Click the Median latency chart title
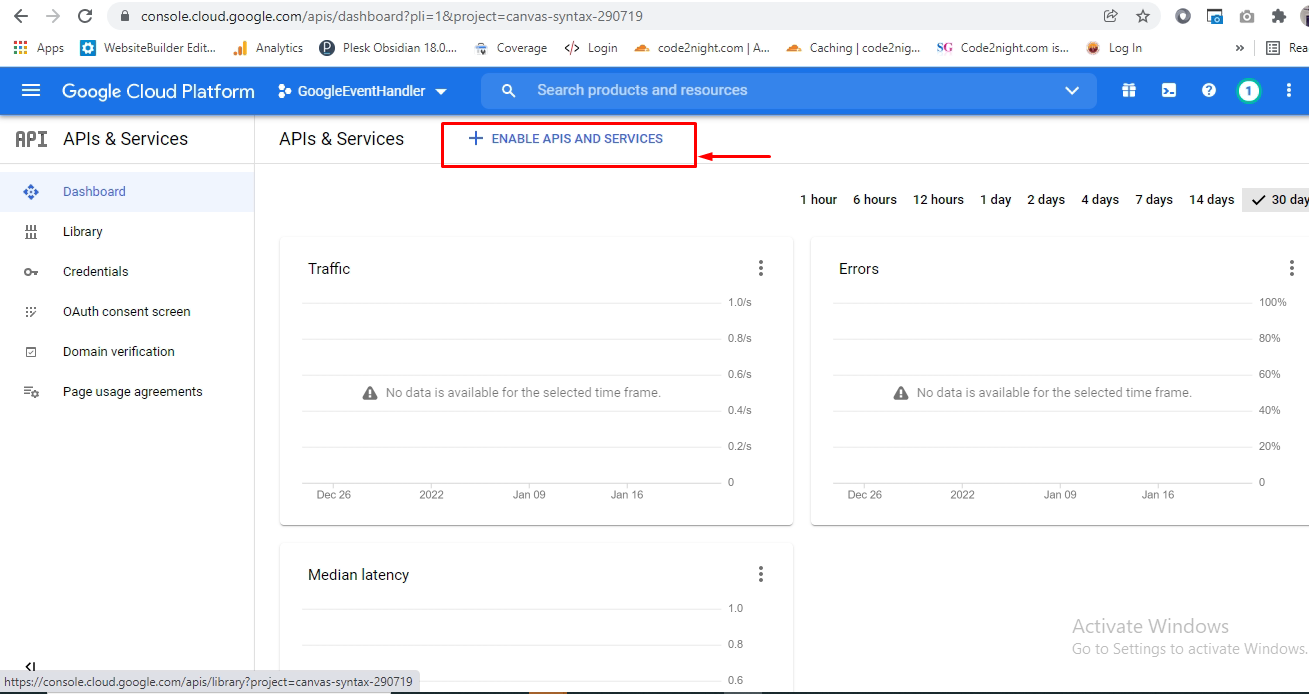1309x694 pixels. [x=358, y=575]
